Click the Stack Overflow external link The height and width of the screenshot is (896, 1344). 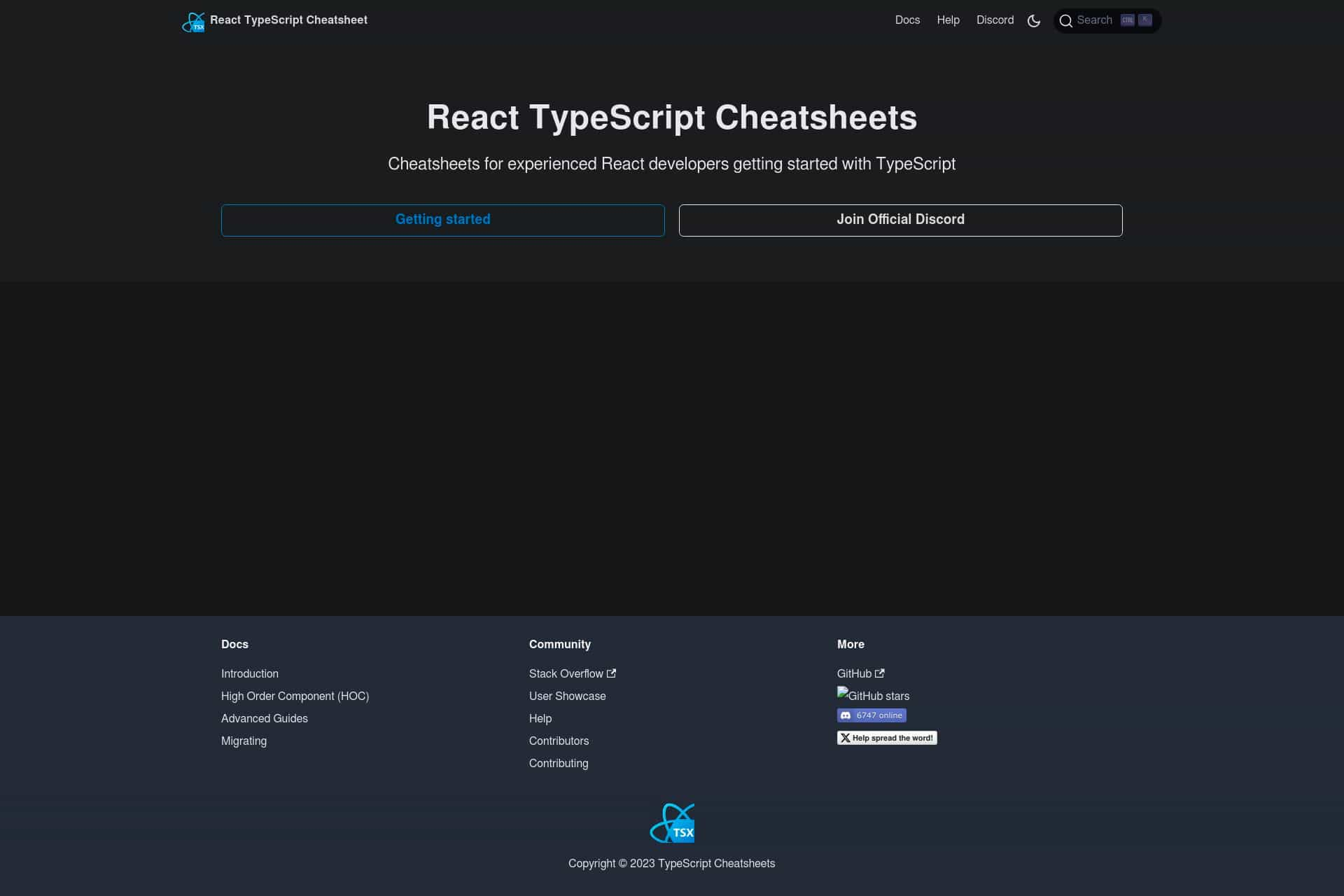pos(572,674)
